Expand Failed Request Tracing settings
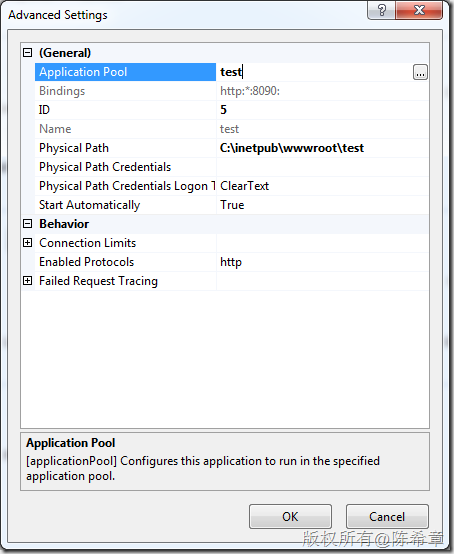 (x=28, y=281)
